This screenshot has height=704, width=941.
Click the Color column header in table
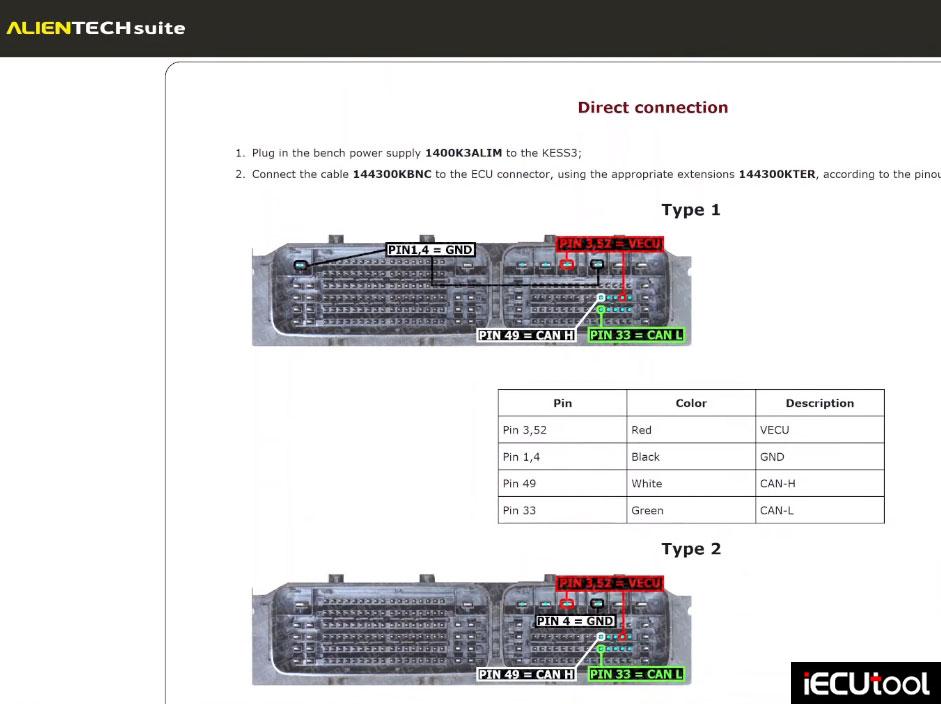click(x=691, y=403)
